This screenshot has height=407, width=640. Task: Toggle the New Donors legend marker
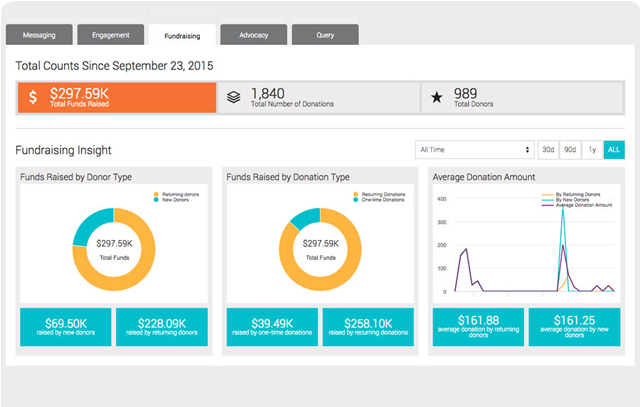click(155, 200)
